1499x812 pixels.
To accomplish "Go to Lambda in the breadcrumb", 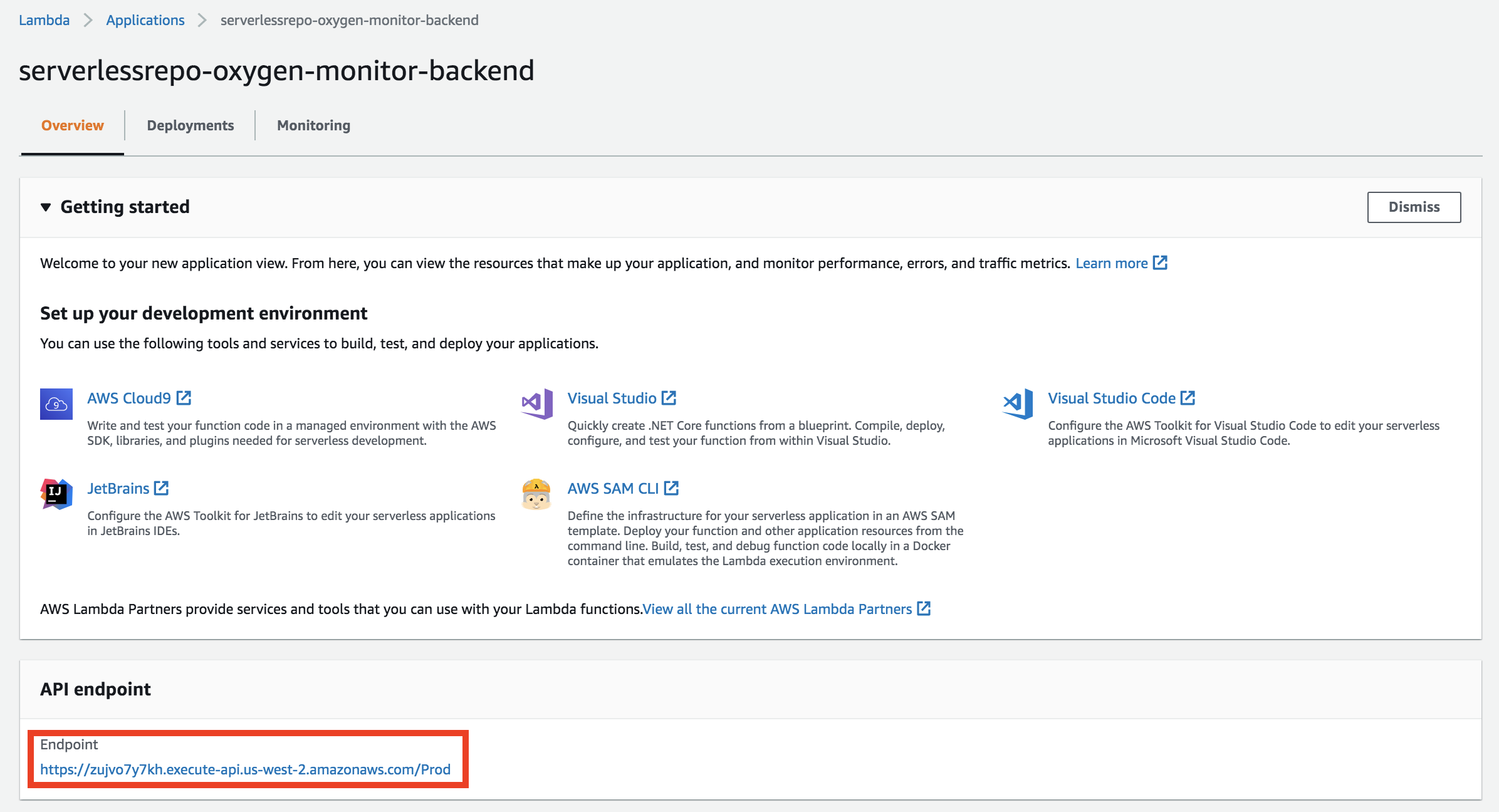I will click(x=44, y=20).
